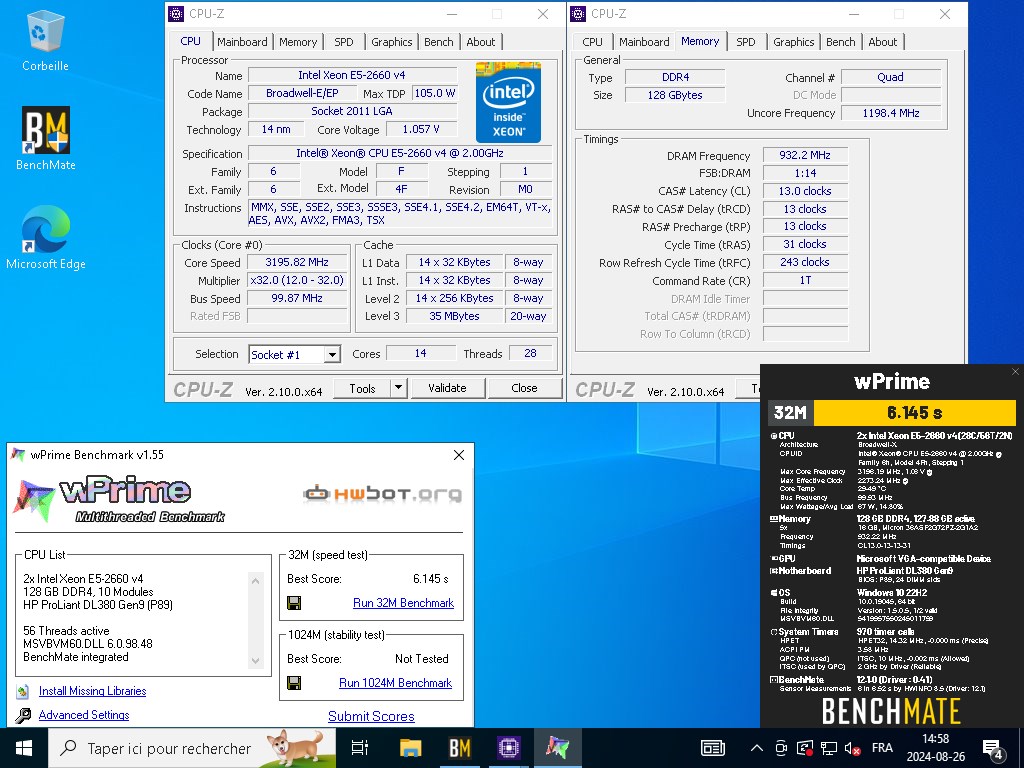Click Run 1024M Benchmark link
The height and width of the screenshot is (768, 1024).
(395, 683)
